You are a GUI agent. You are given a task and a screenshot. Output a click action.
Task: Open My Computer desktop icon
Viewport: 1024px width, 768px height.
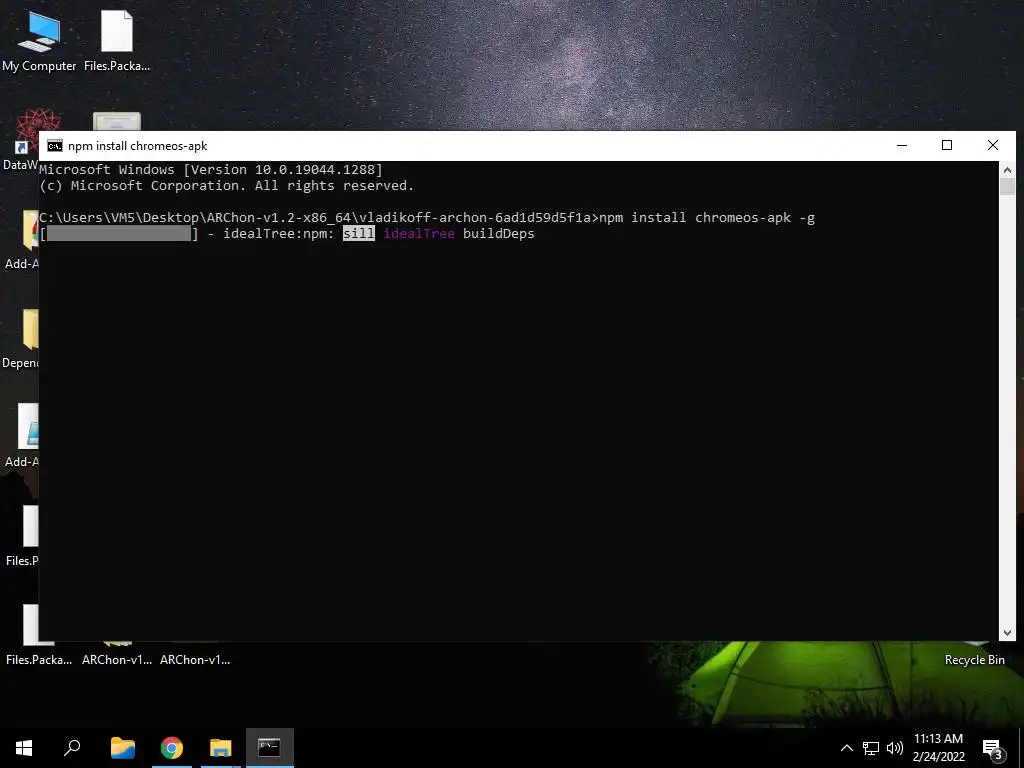(x=39, y=40)
